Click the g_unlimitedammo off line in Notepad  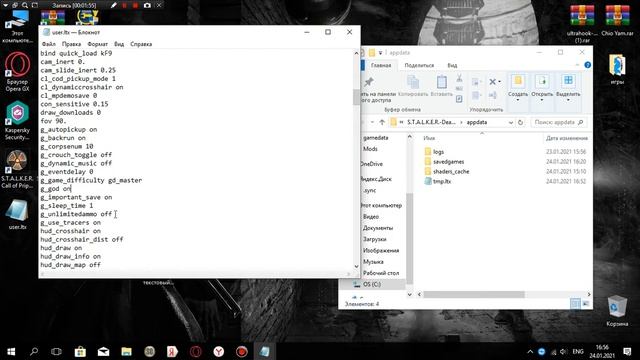pos(76,214)
